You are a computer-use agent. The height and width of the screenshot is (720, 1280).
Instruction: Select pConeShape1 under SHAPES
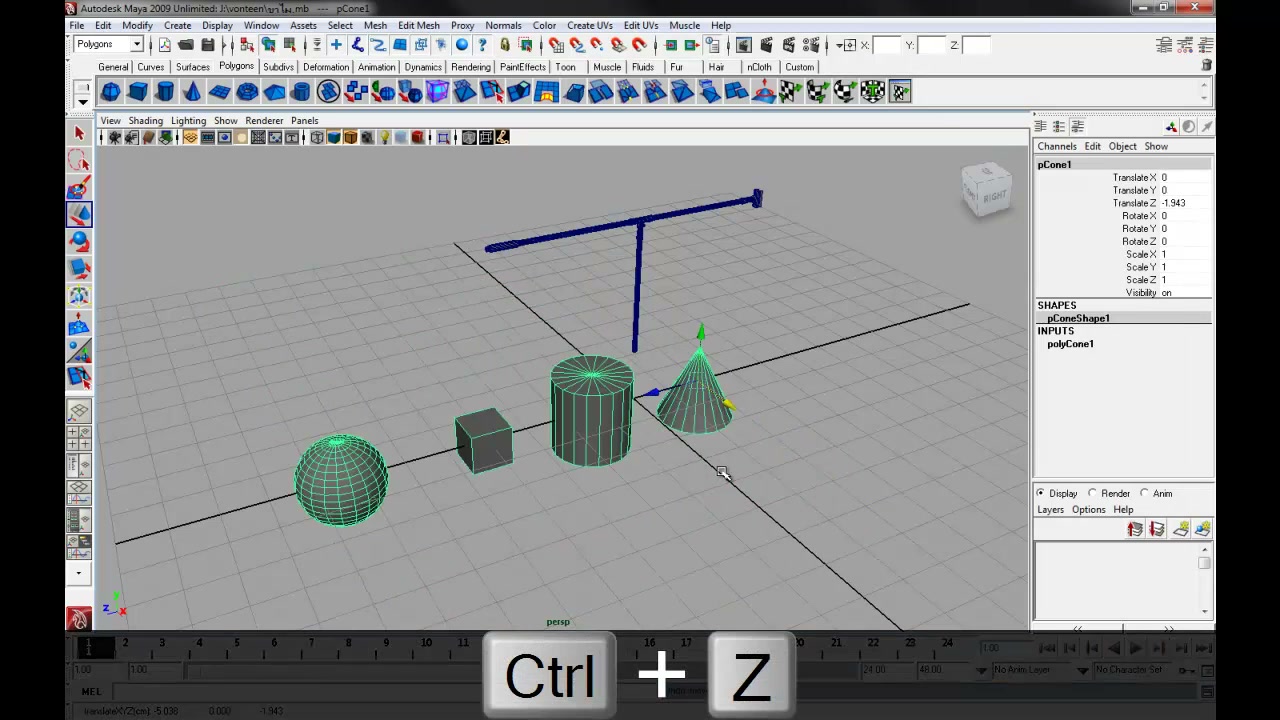tap(1078, 318)
